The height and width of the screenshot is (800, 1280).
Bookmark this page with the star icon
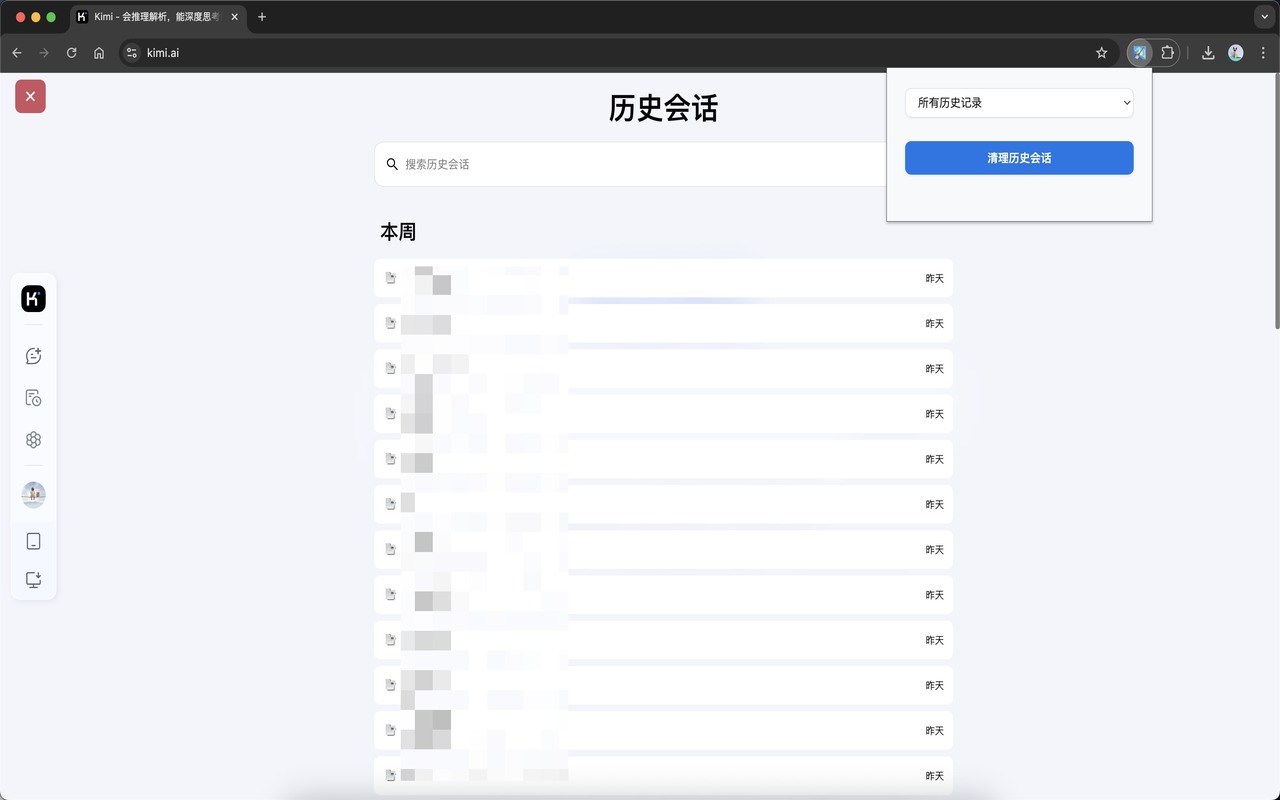[1102, 53]
